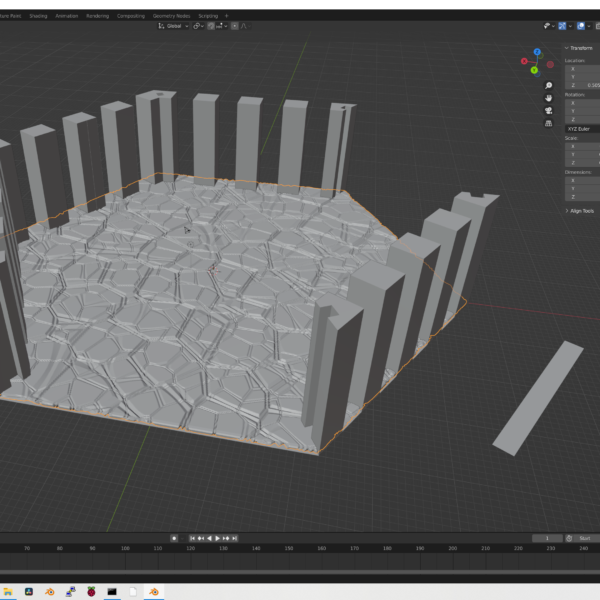Click the zoom view magnifier icon
The height and width of the screenshot is (600, 600).
[548, 85]
